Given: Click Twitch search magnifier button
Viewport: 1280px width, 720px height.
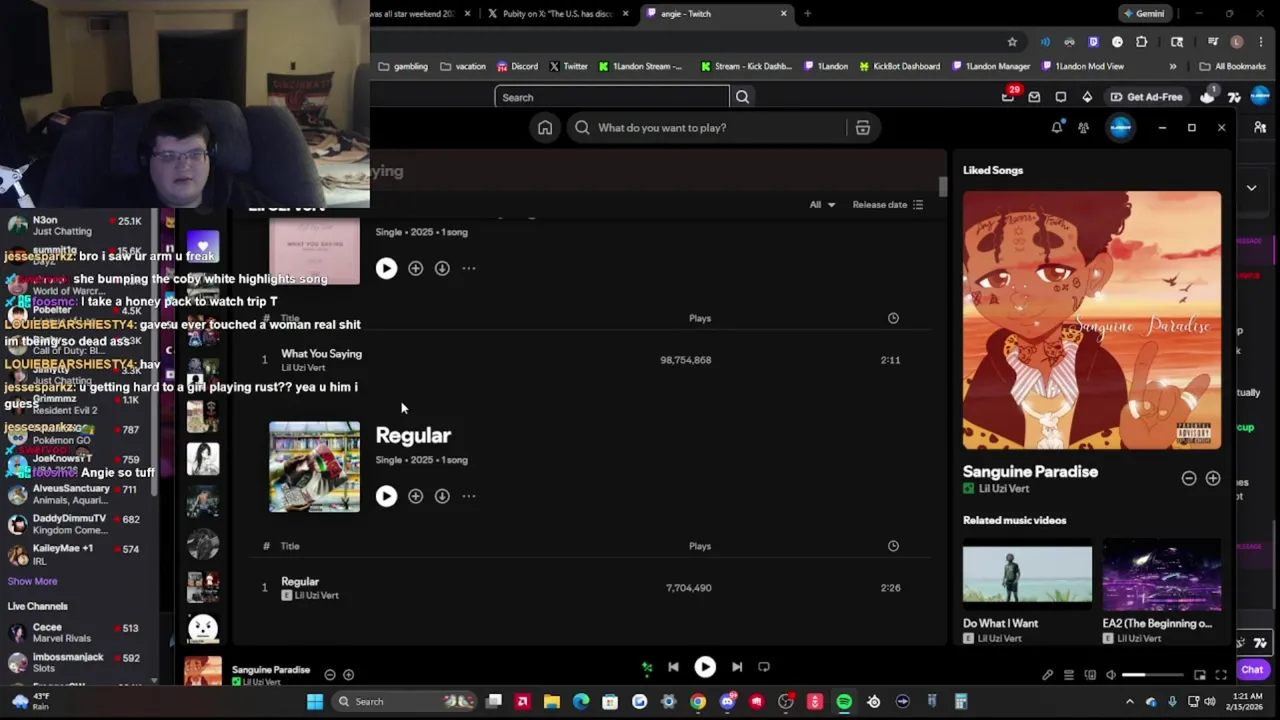Looking at the screenshot, I should pyautogui.click(x=742, y=97).
